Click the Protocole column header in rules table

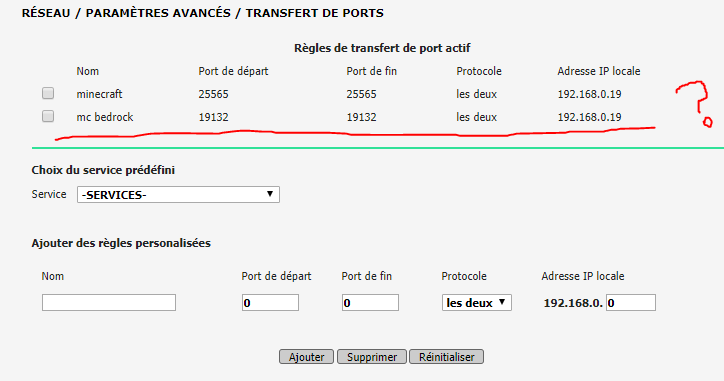point(479,71)
